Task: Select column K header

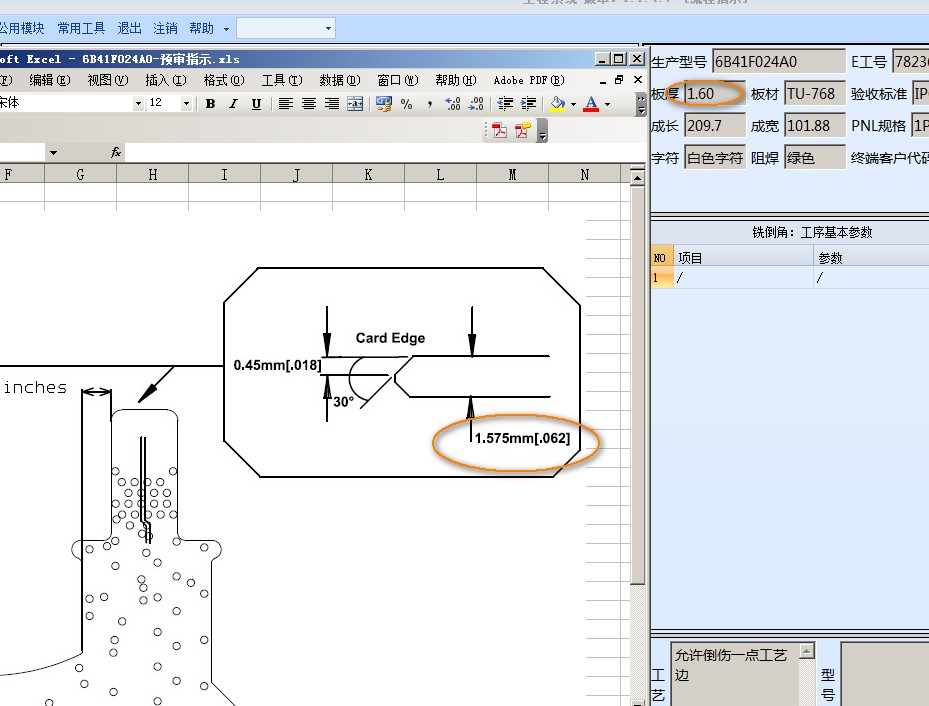Action: point(369,174)
